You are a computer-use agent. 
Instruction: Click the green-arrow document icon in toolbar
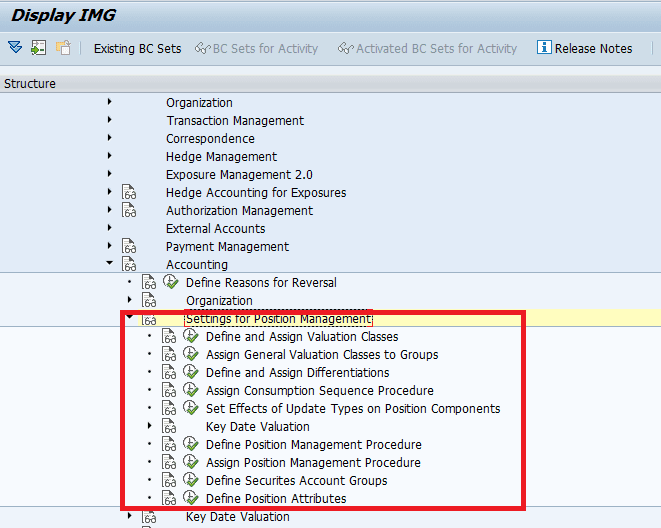coord(38,47)
